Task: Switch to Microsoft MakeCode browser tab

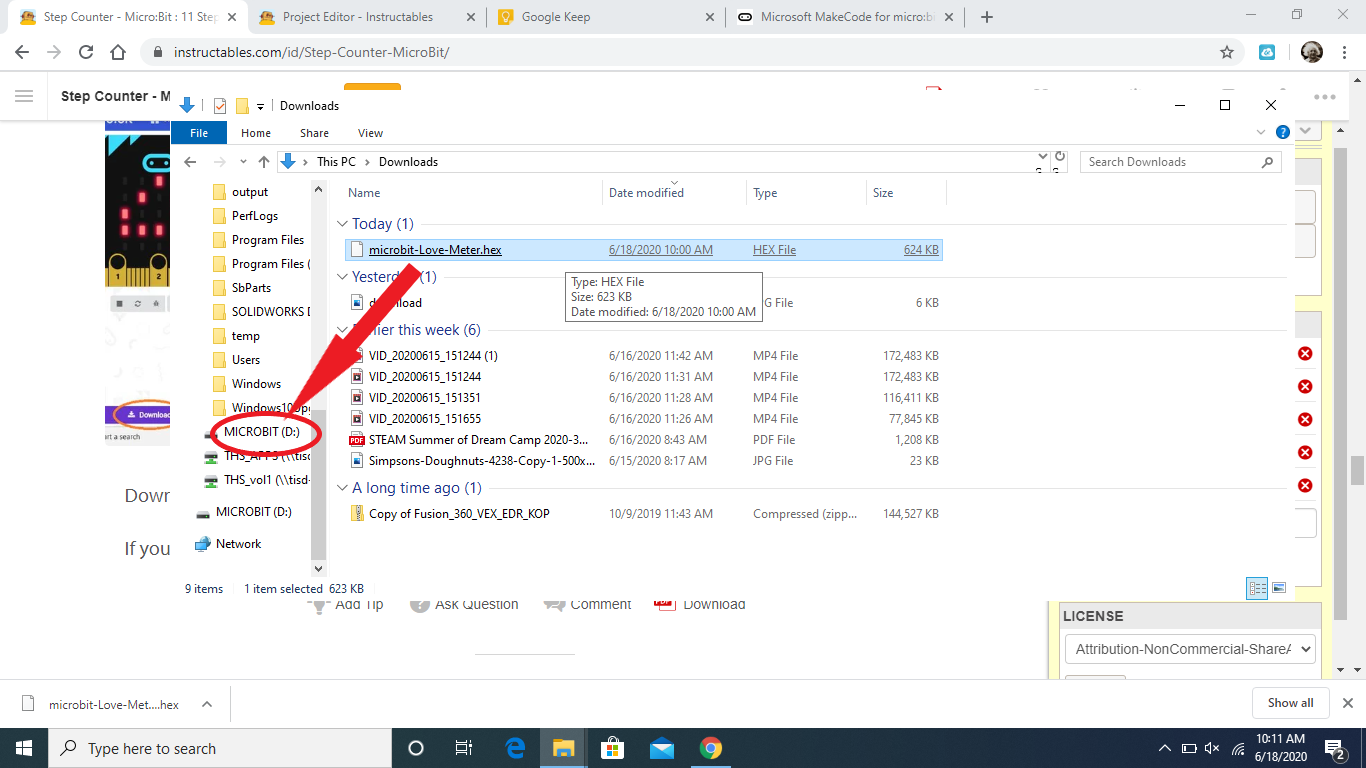Action: point(845,17)
